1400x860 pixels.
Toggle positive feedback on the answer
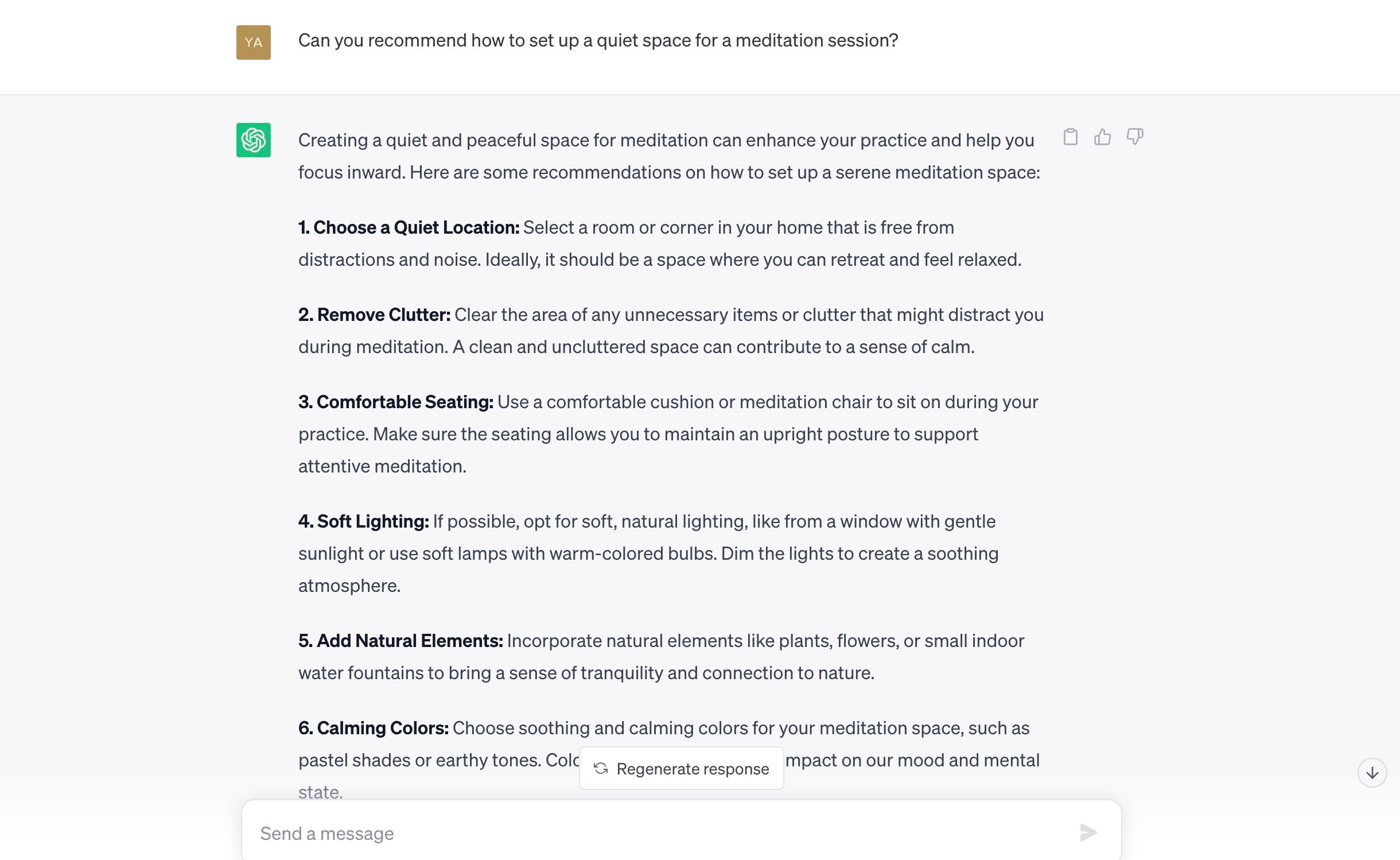1103,137
